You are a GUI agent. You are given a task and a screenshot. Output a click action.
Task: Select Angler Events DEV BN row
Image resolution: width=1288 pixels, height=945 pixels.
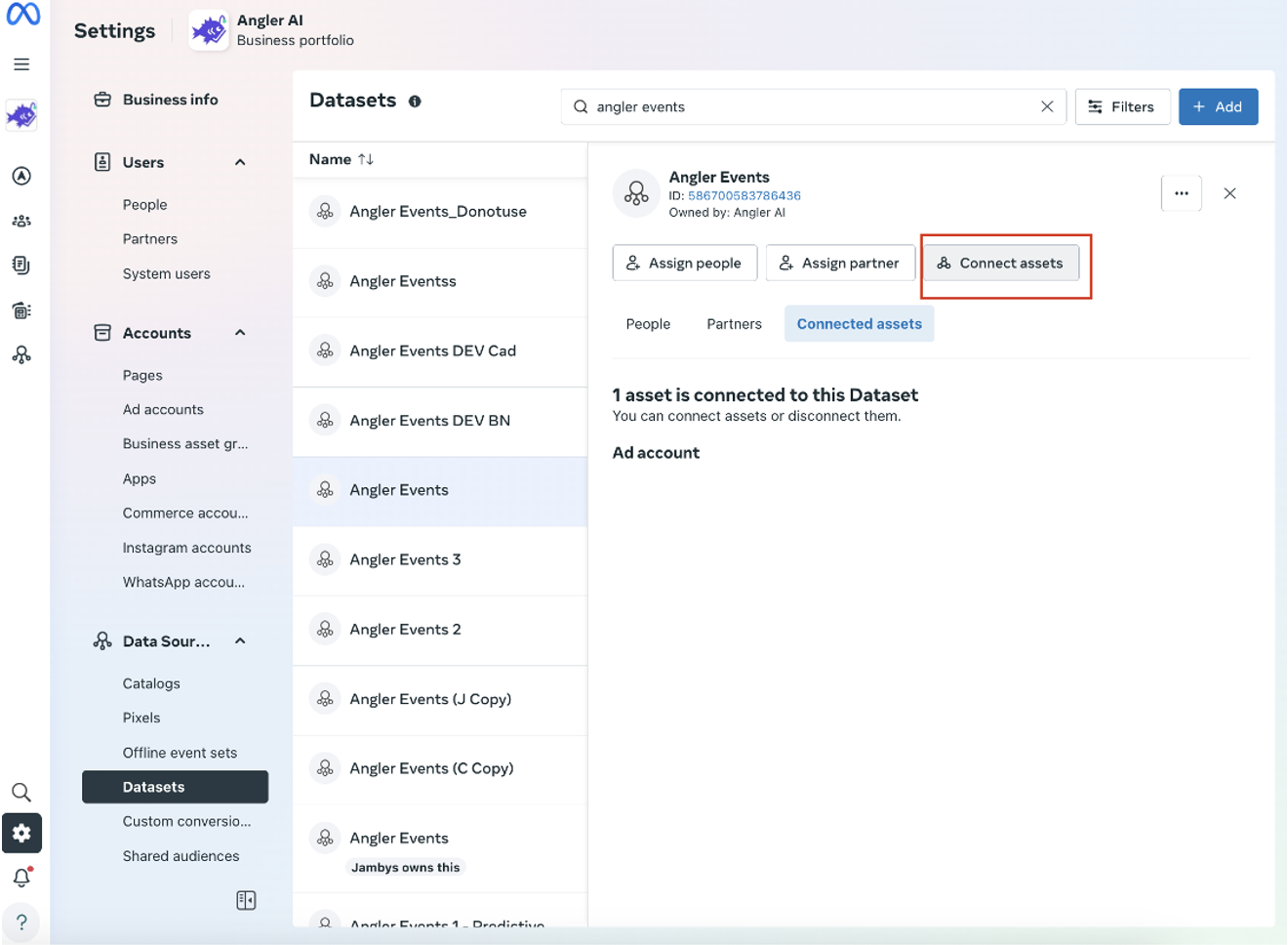(440, 421)
